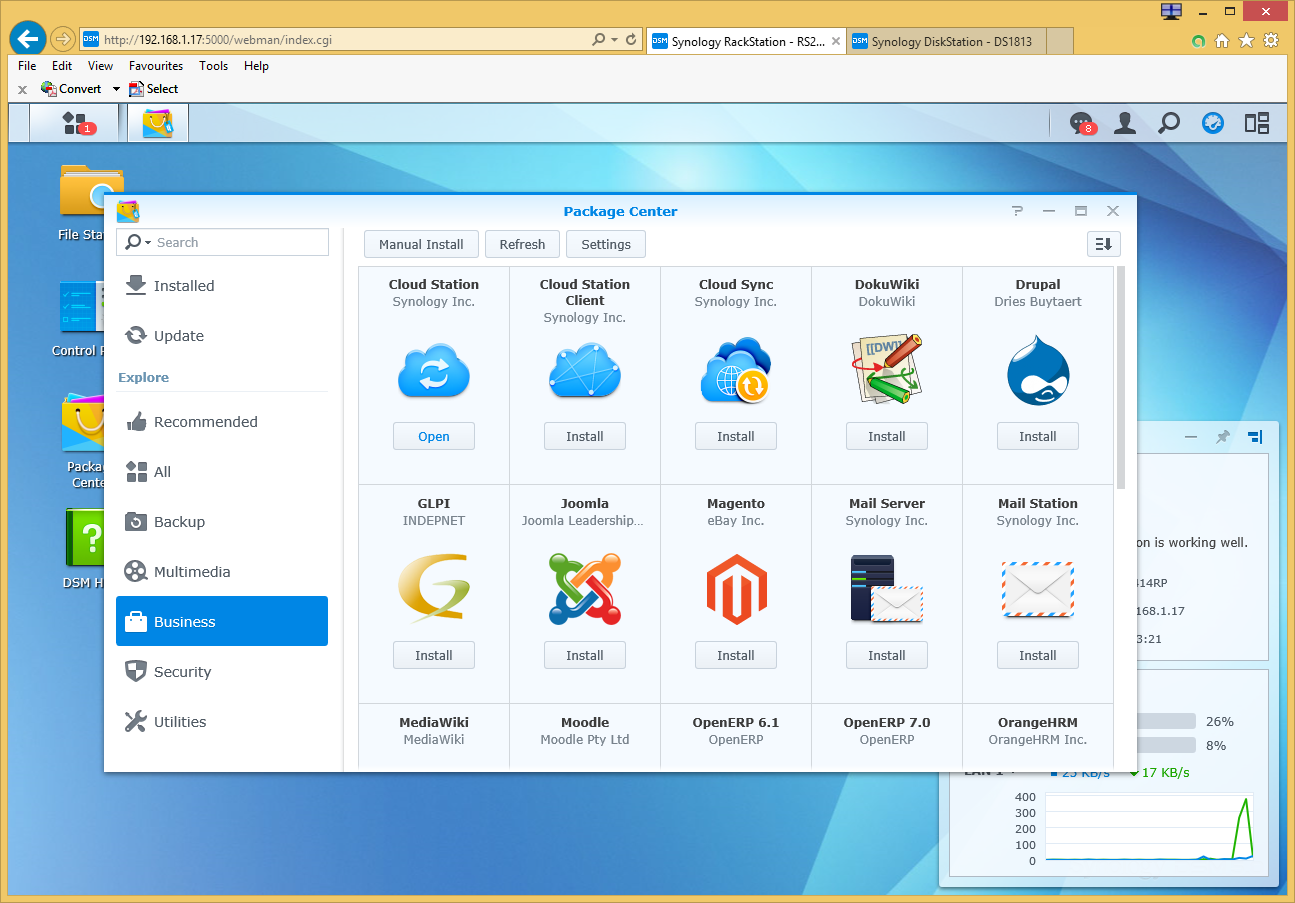
Task: Click the package list vertical scrollbar
Action: click(x=1120, y=380)
